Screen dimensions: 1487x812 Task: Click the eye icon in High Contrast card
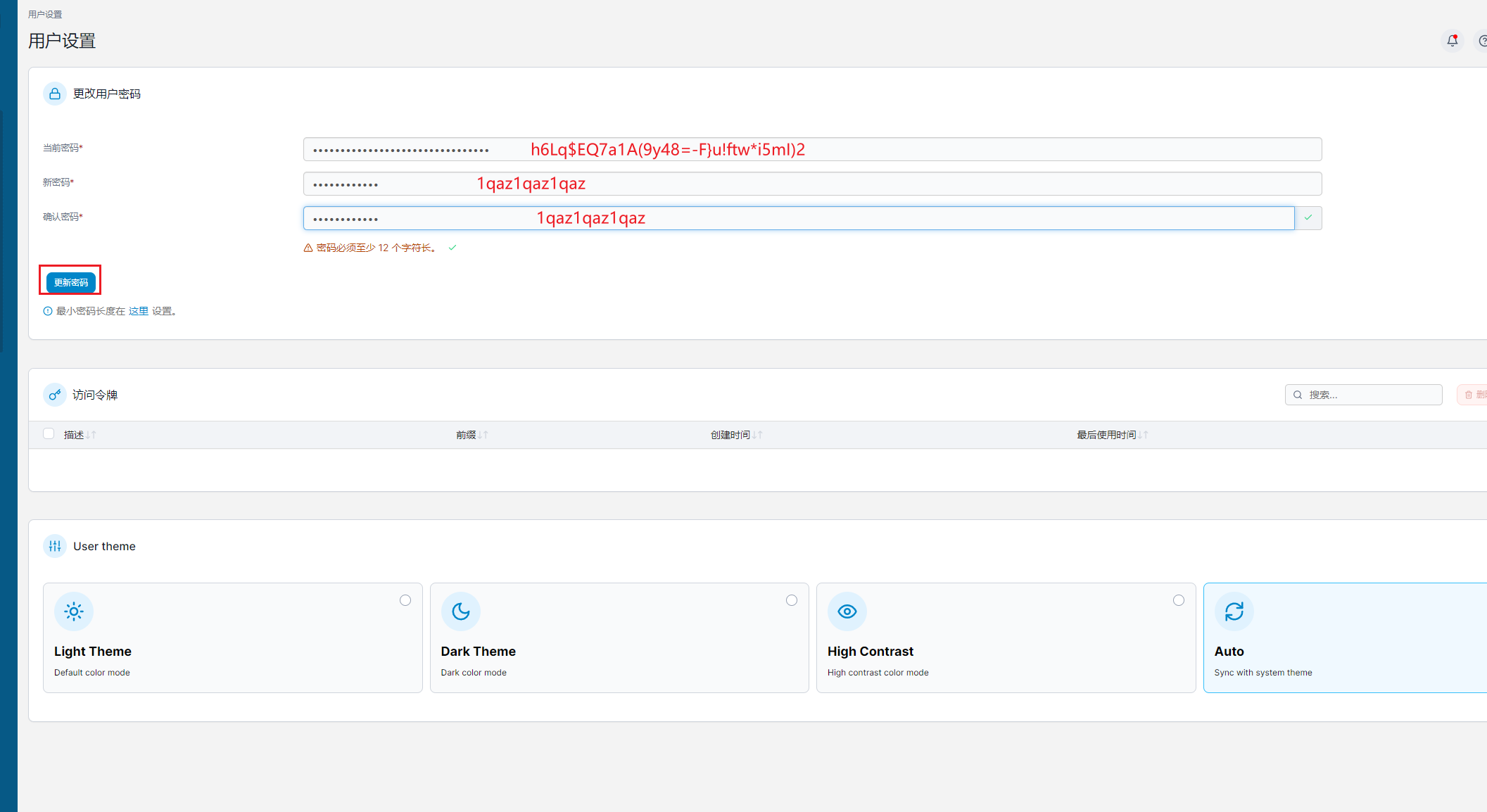[847, 611]
